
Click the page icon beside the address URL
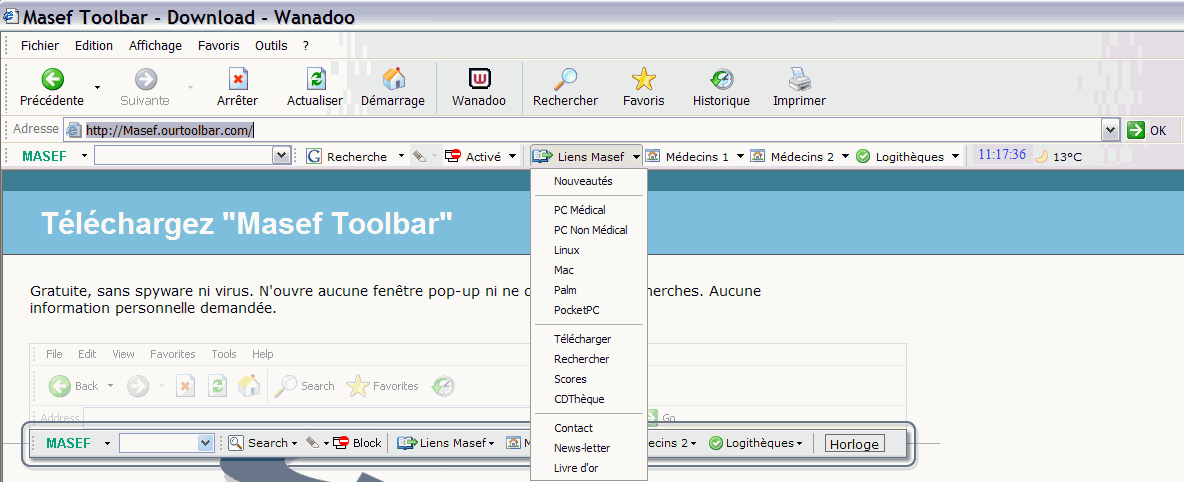click(x=73, y=130)
